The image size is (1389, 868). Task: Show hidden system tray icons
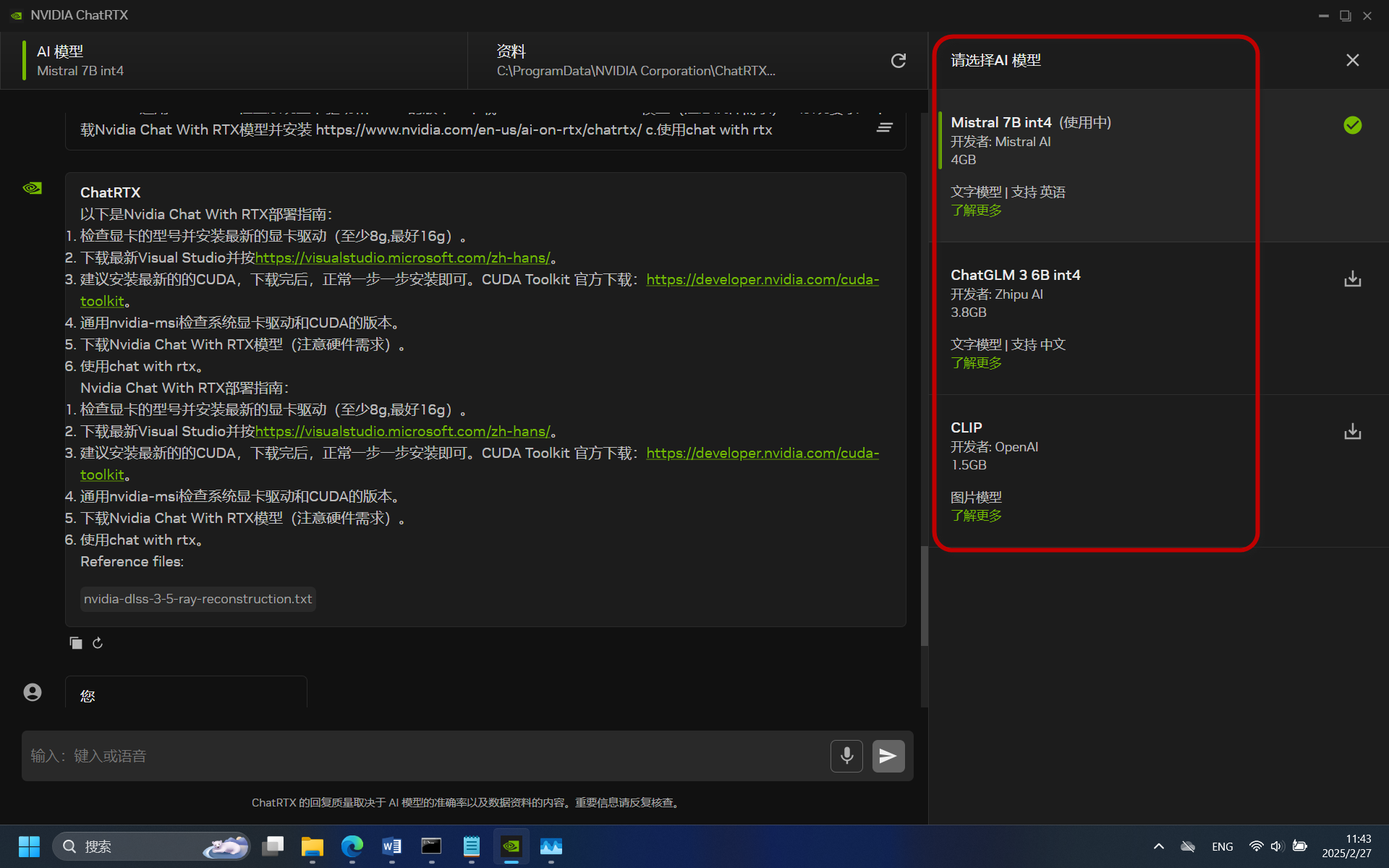pos(1159,846)
